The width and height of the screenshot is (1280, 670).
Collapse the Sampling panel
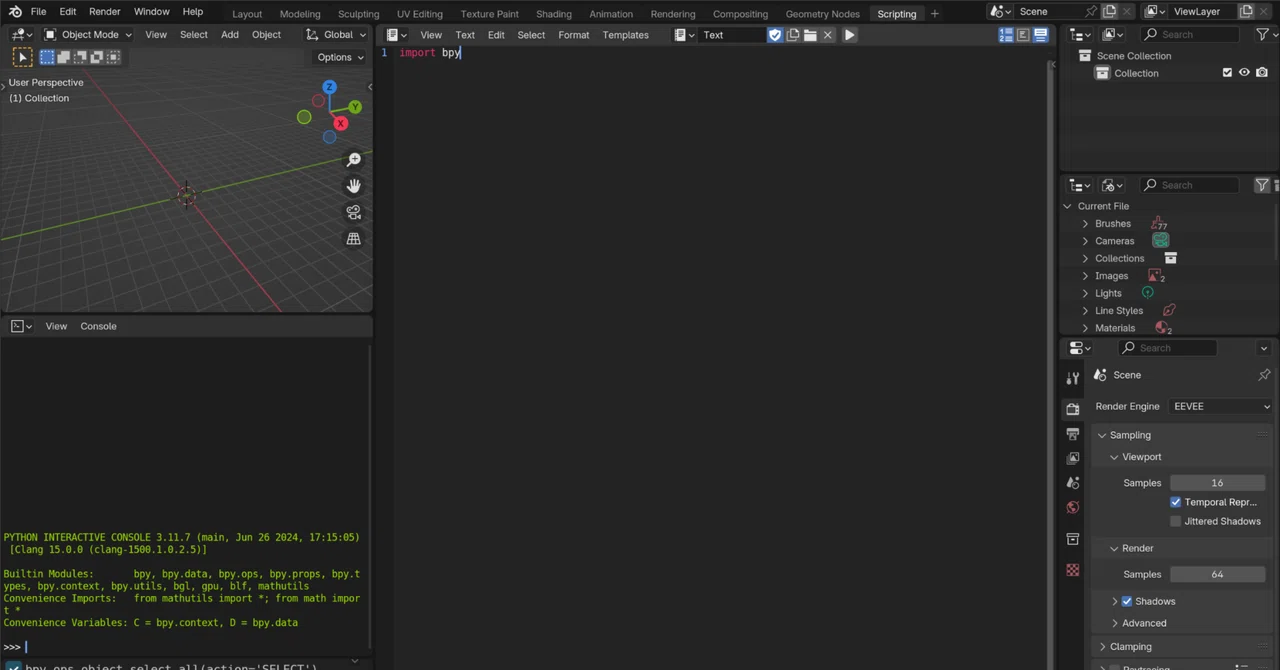pyautogui.click(x=1102, y=435)
